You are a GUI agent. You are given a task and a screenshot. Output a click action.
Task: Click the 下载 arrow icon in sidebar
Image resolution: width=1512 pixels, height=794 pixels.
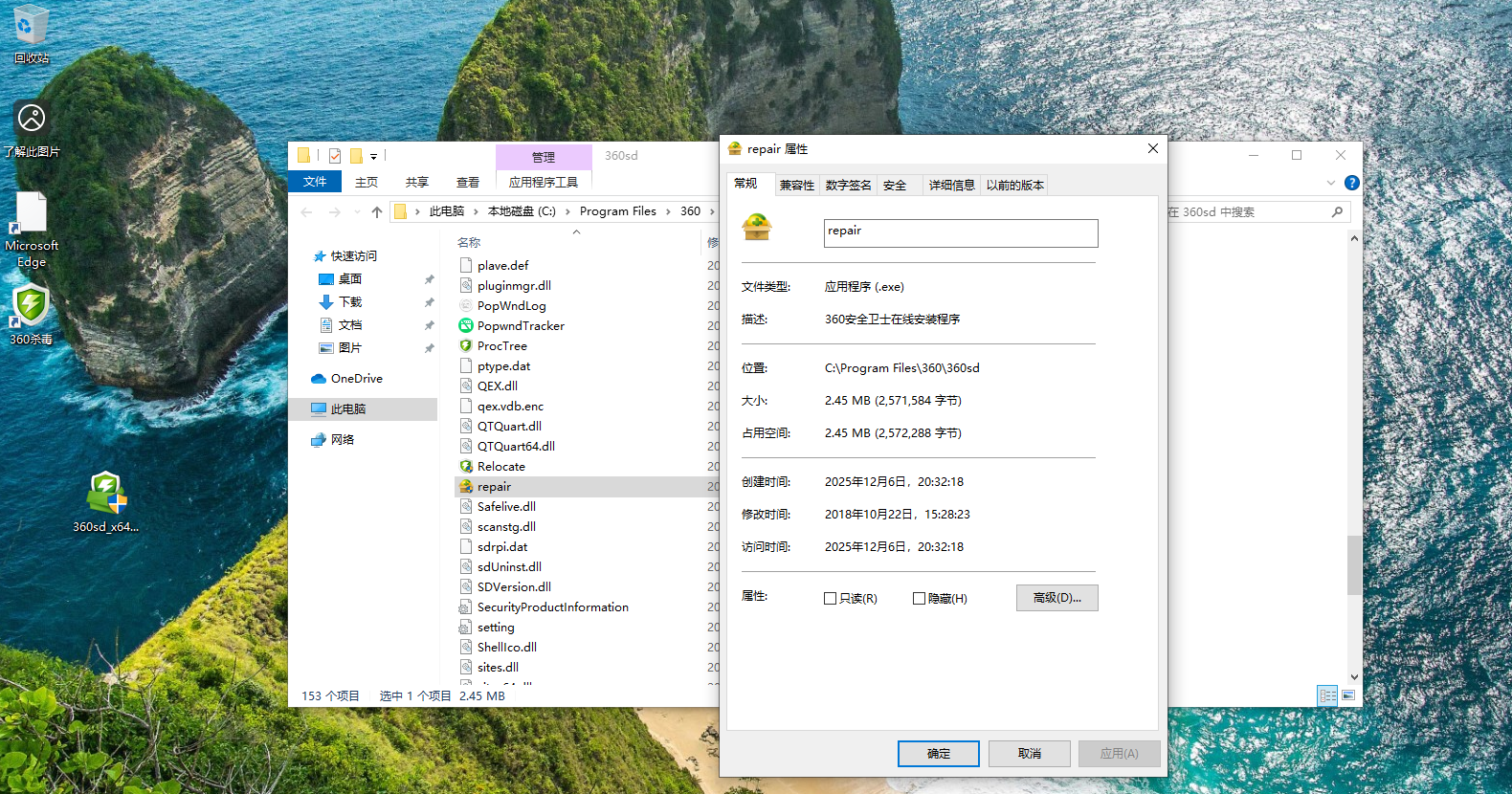tap(326, 302)
